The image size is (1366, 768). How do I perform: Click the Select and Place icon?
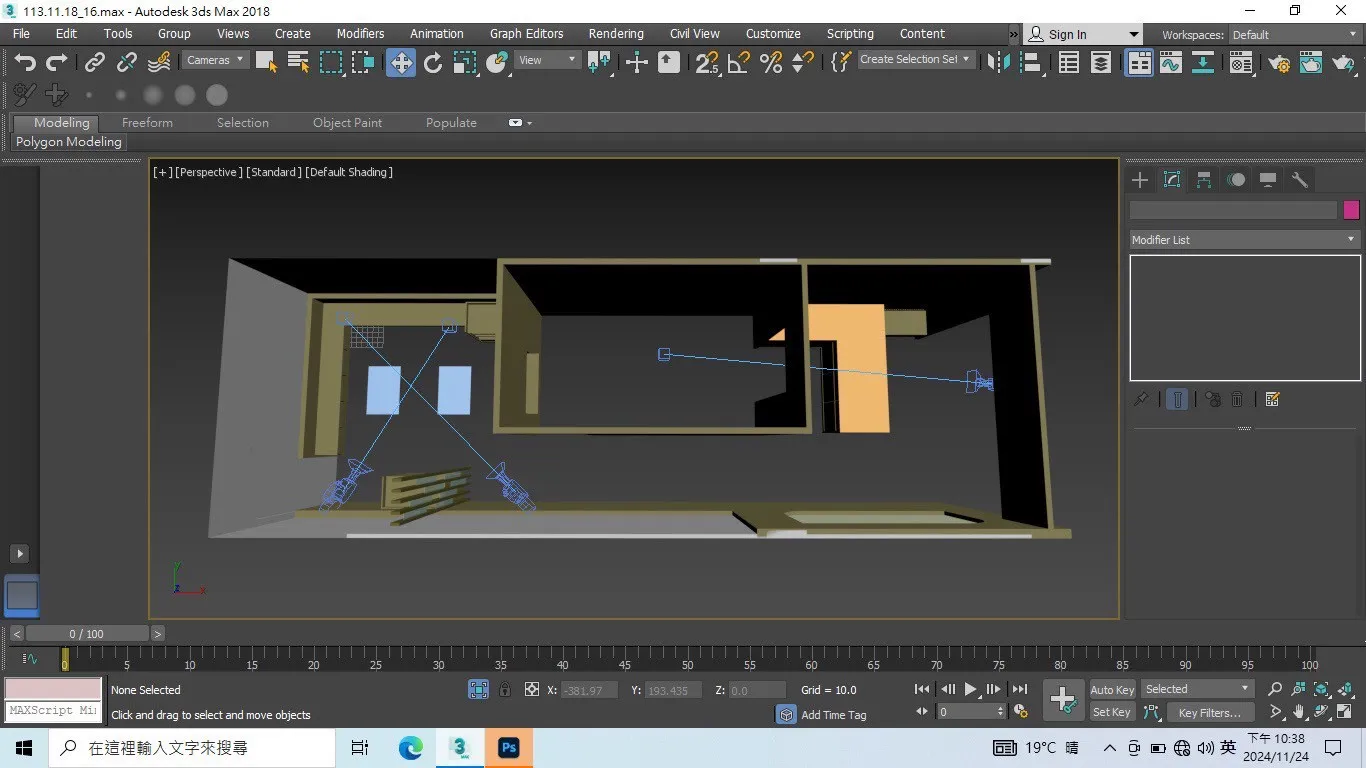point(497,62)
